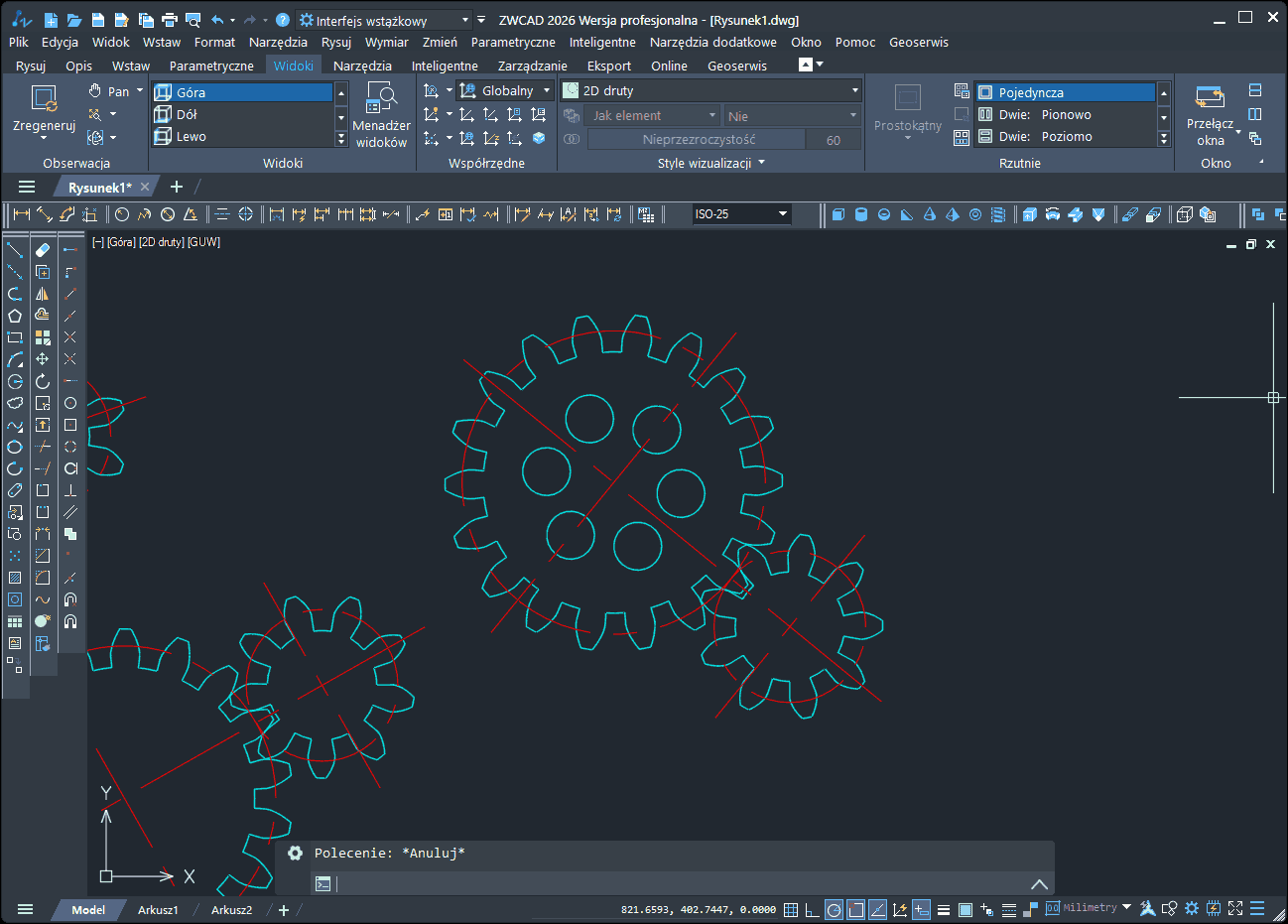
Task: Add a new drawing tab with plus
Action: tap(177, 187)
